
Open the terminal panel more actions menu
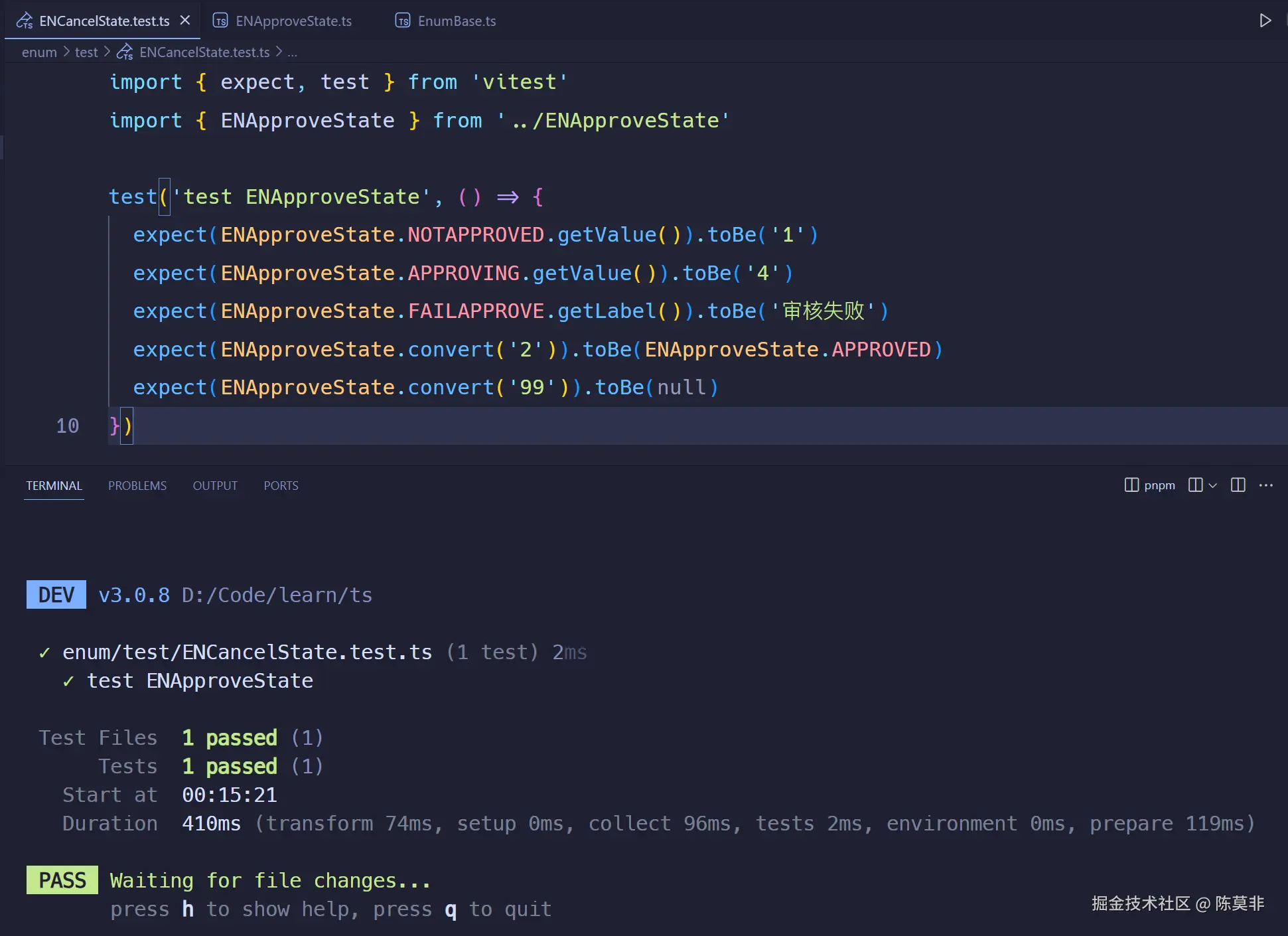1266,485
